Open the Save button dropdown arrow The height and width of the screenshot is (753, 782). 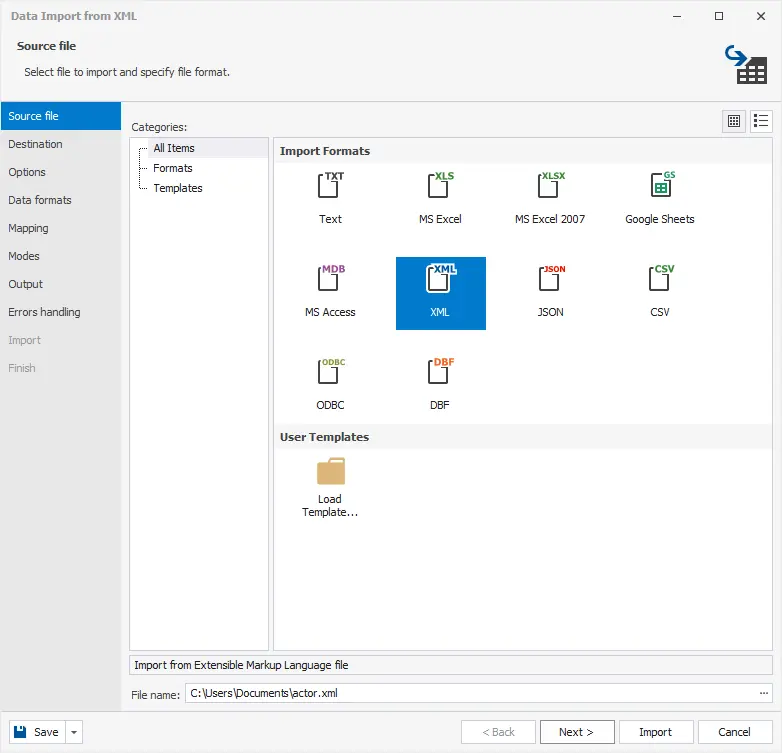pyautogui.click(x=74, y=732)
